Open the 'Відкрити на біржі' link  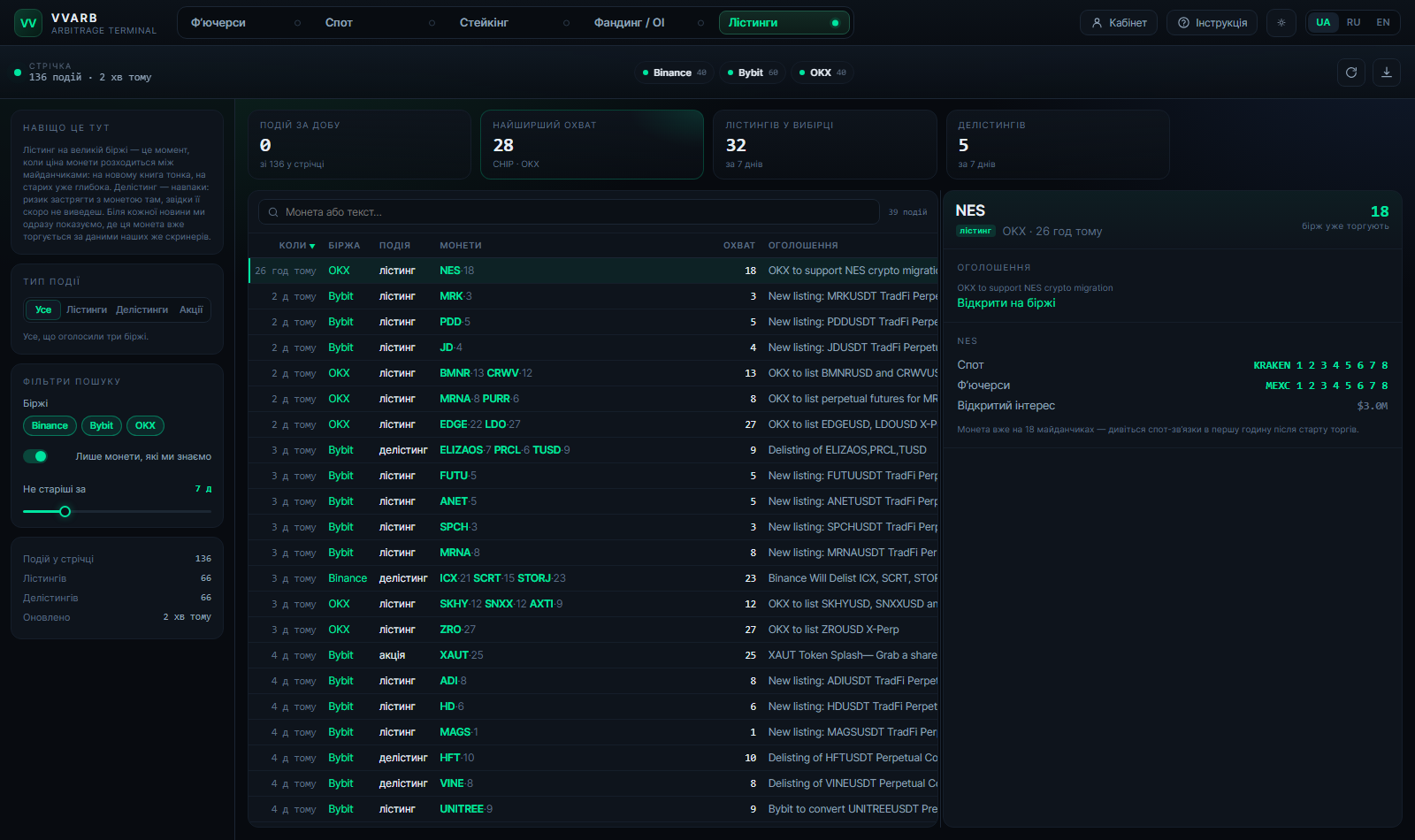point(1006,302)
